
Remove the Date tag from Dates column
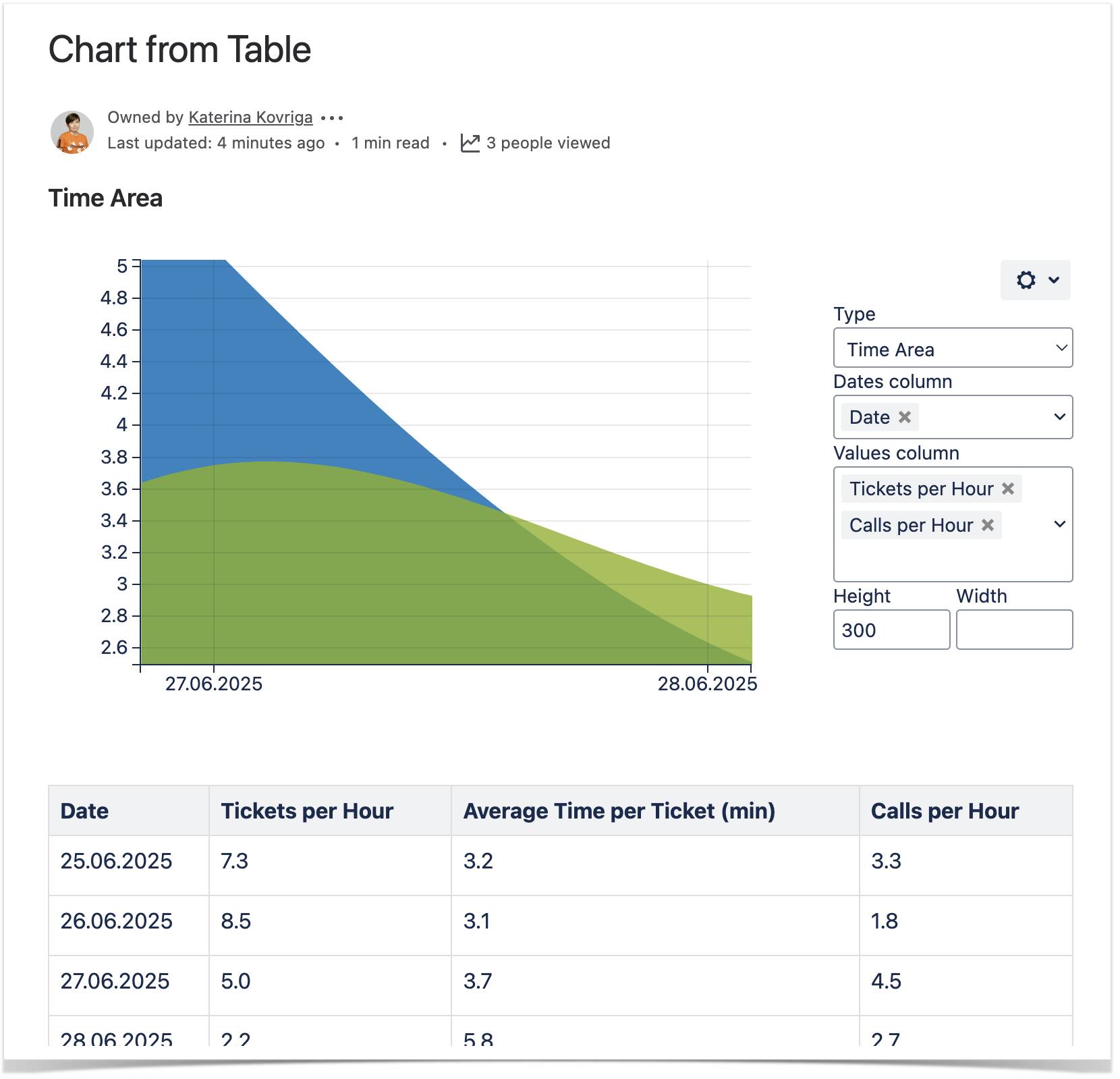905,417
